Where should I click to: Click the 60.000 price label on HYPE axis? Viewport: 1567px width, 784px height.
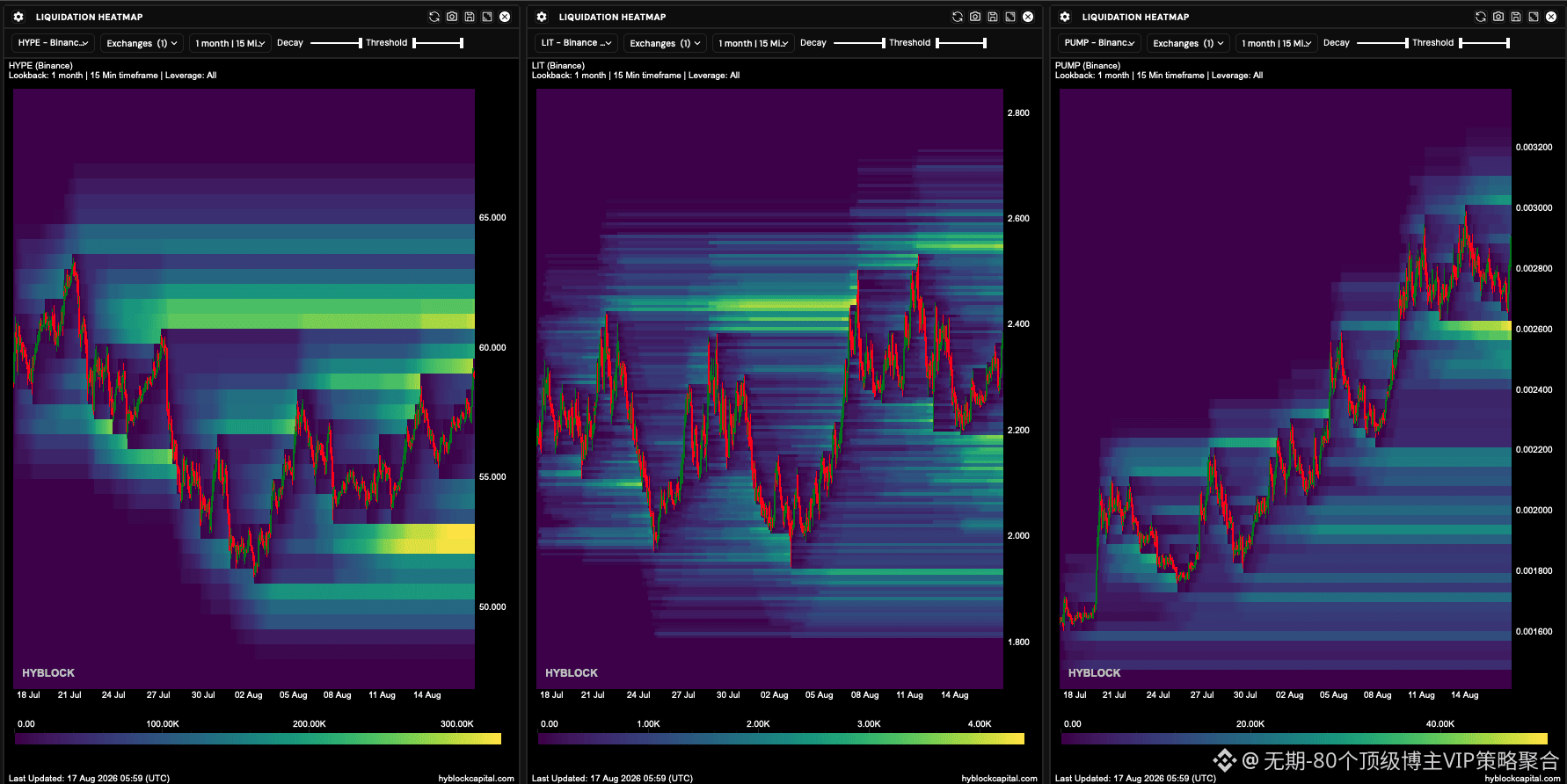492,348
